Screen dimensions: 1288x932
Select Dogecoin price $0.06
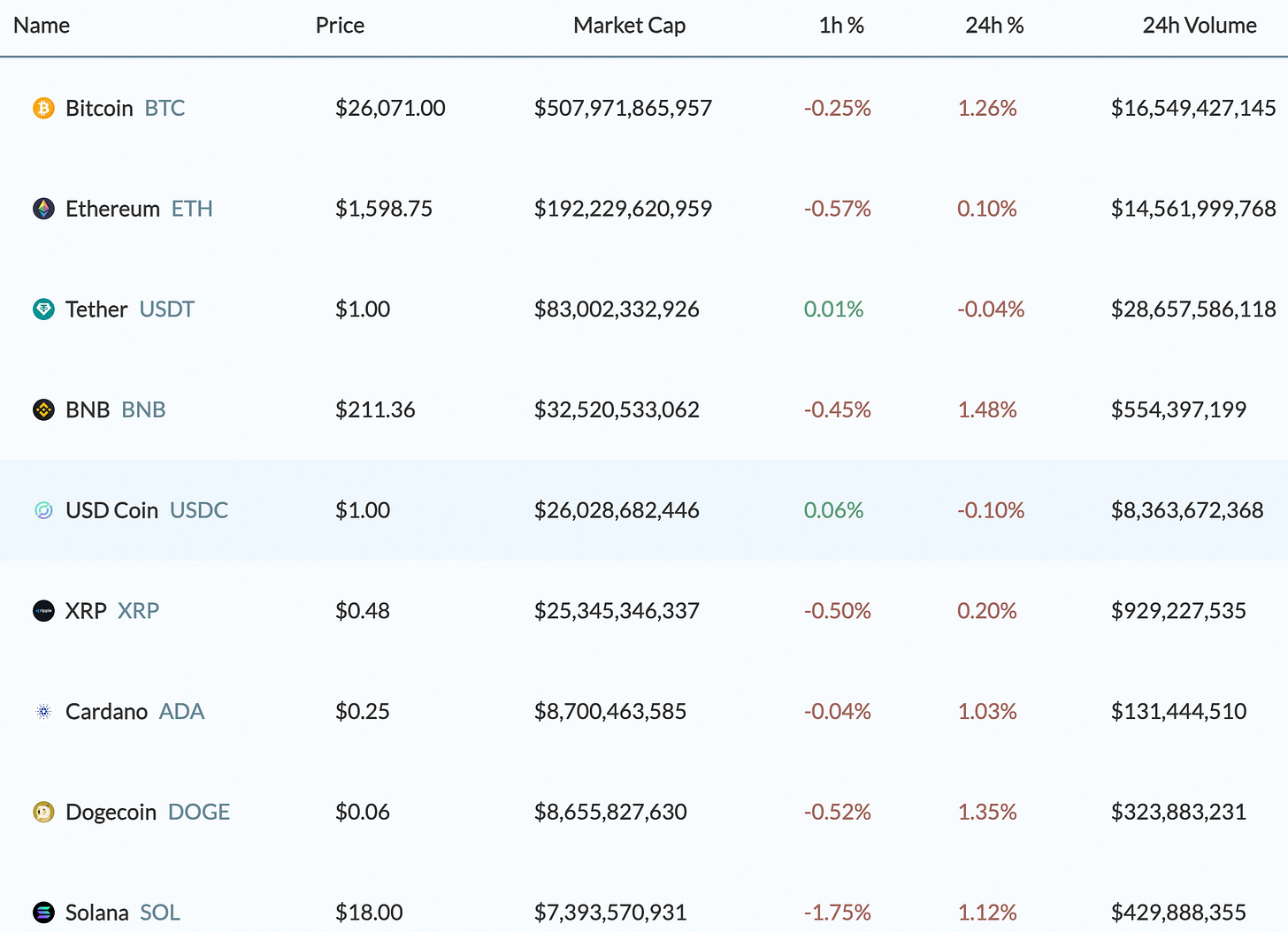click(x=363, y=812)
